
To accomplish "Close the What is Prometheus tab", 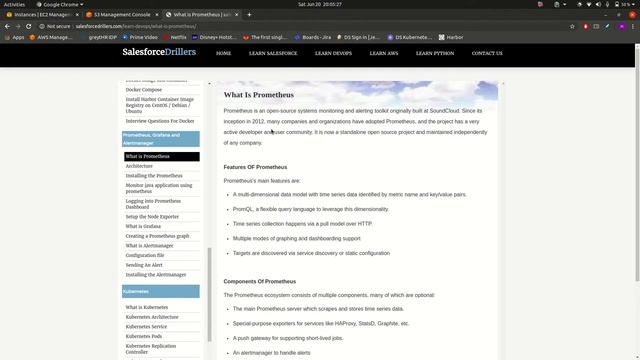I will click(236, 15).
